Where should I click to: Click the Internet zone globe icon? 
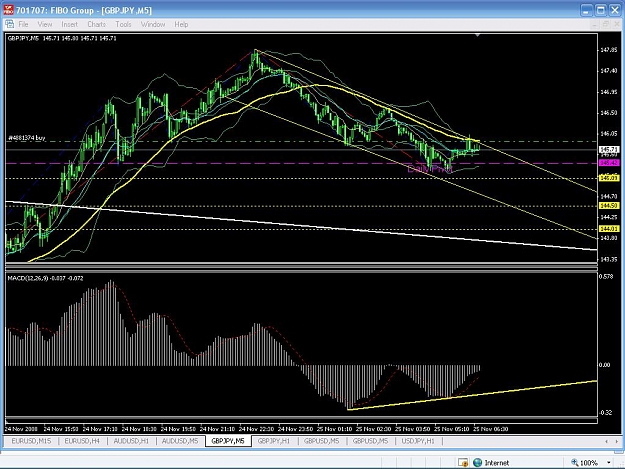click(477, 463)
